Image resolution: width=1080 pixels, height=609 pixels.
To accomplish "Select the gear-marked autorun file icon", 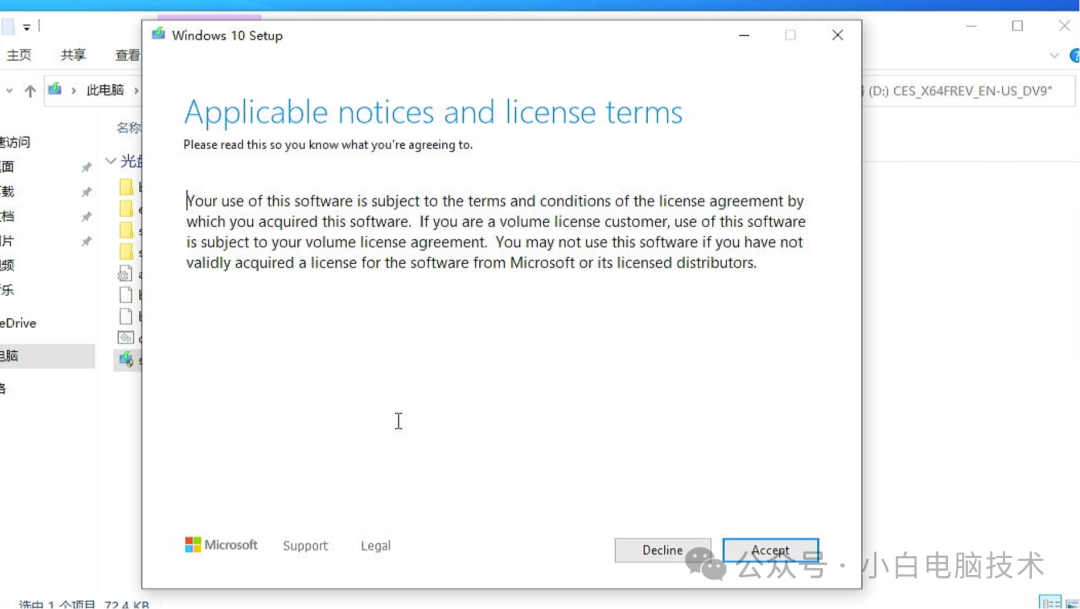I will (125, 273).
